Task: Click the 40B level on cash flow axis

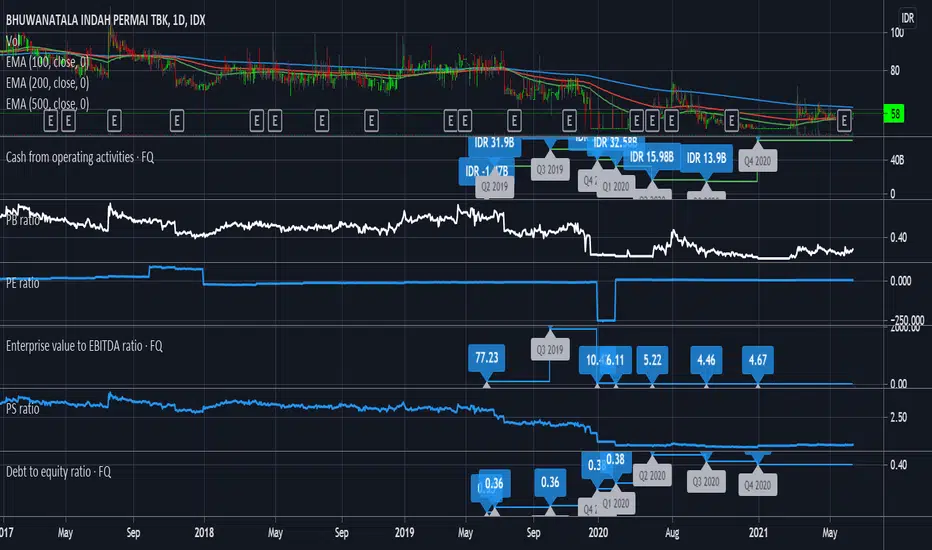Action: pos(897,160)
